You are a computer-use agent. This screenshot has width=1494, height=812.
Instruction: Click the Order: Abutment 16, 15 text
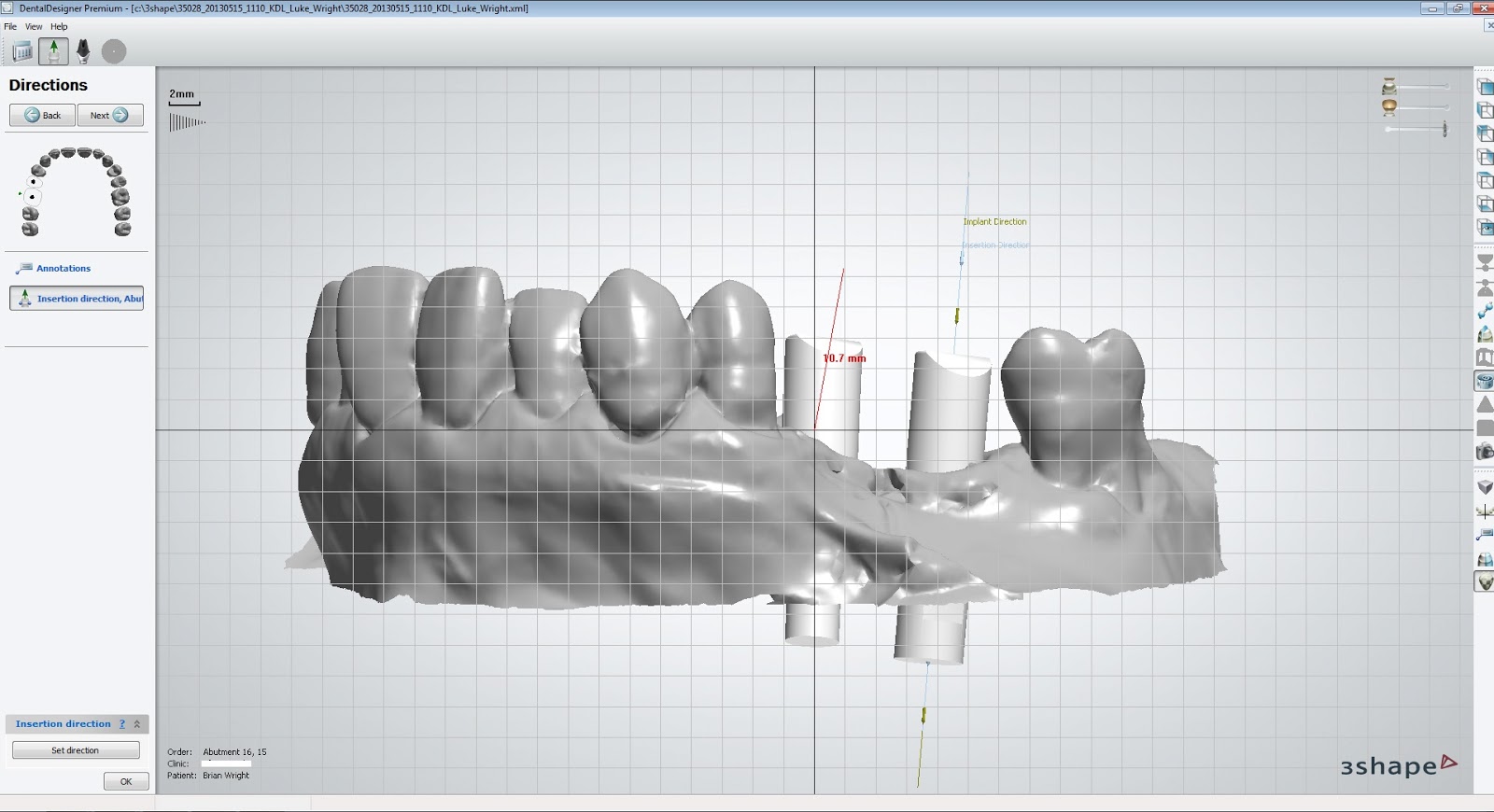[217, 751]
